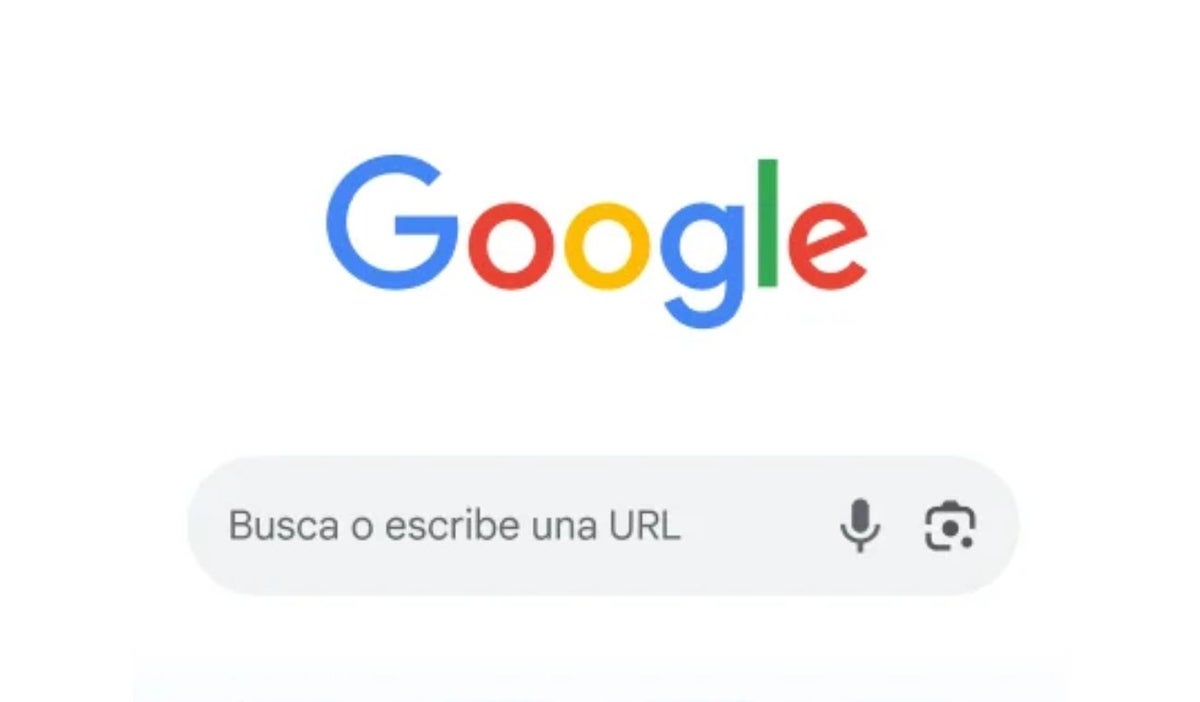Image resolution: width=1200 pixels, height=702 pixels.
Task: Click the blue capital G of the logo
Action: point(393,221)
